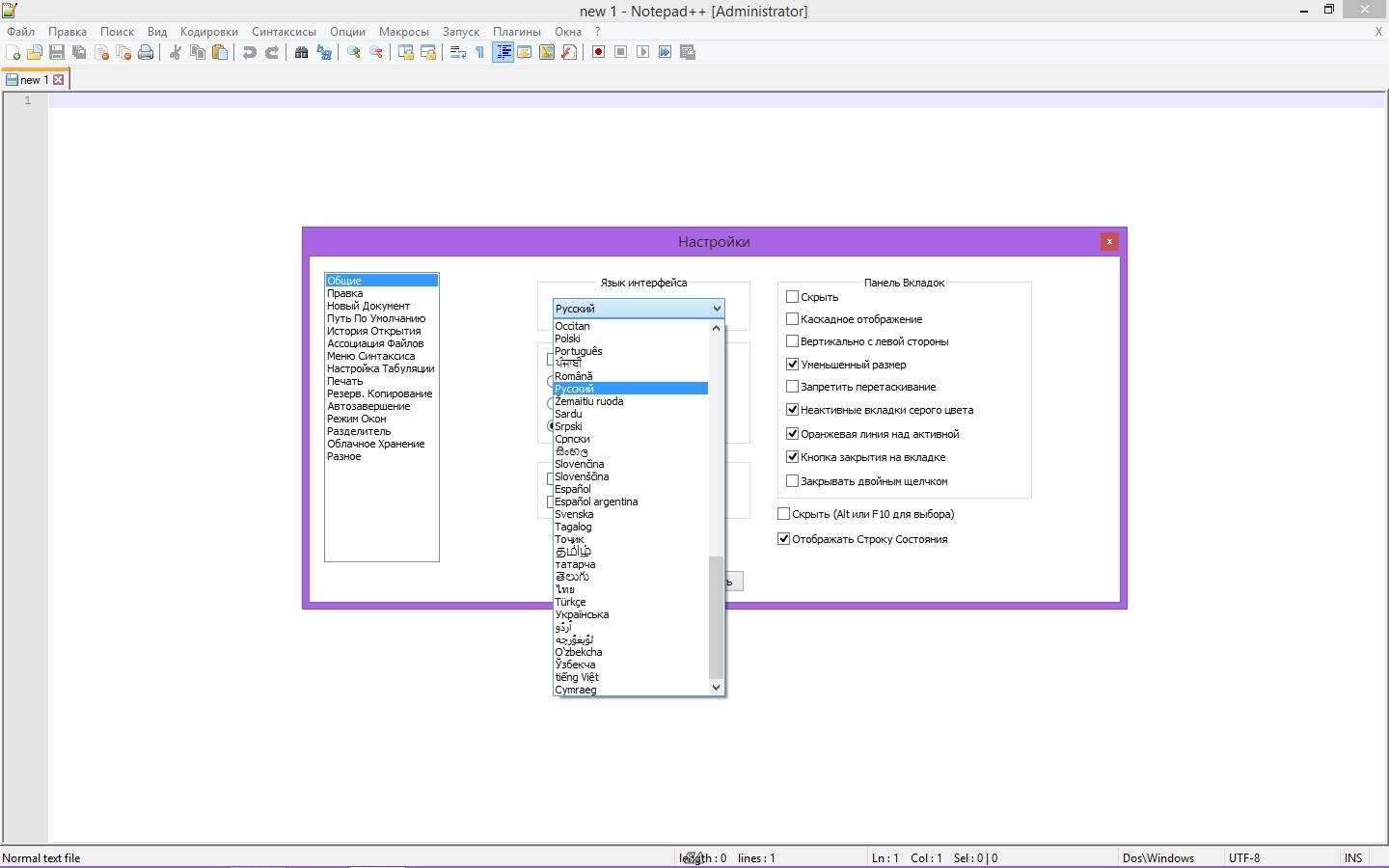Viewport: 1389px width, 868px height.
Task: Choose Polski from language list
Action: tap(631, 339)
